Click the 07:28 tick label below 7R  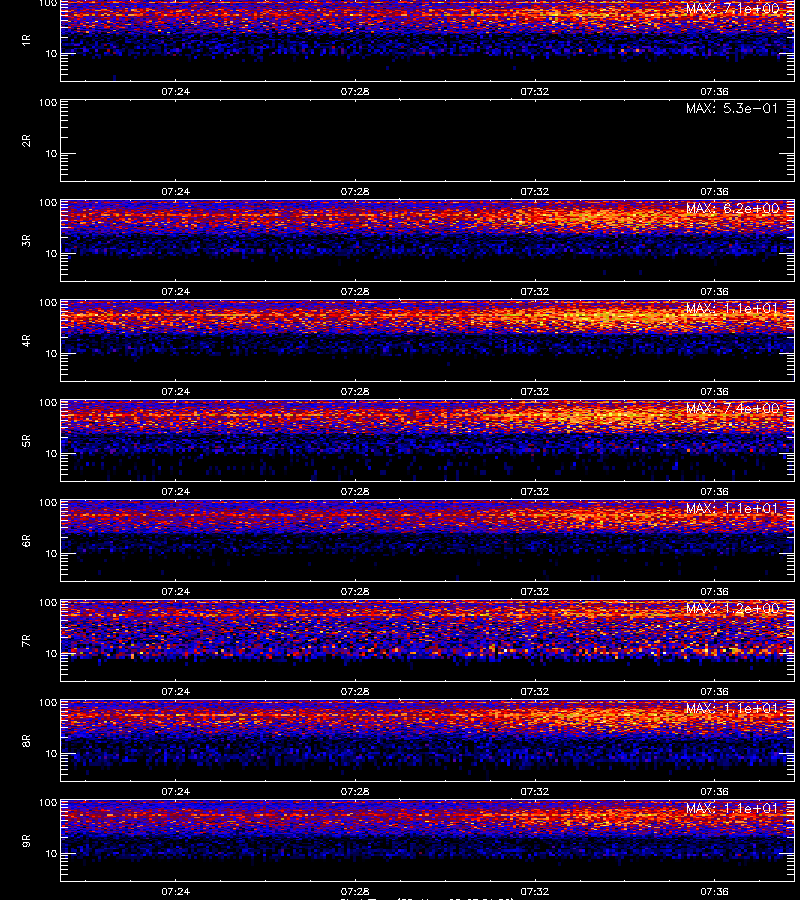tap(355, 692)
